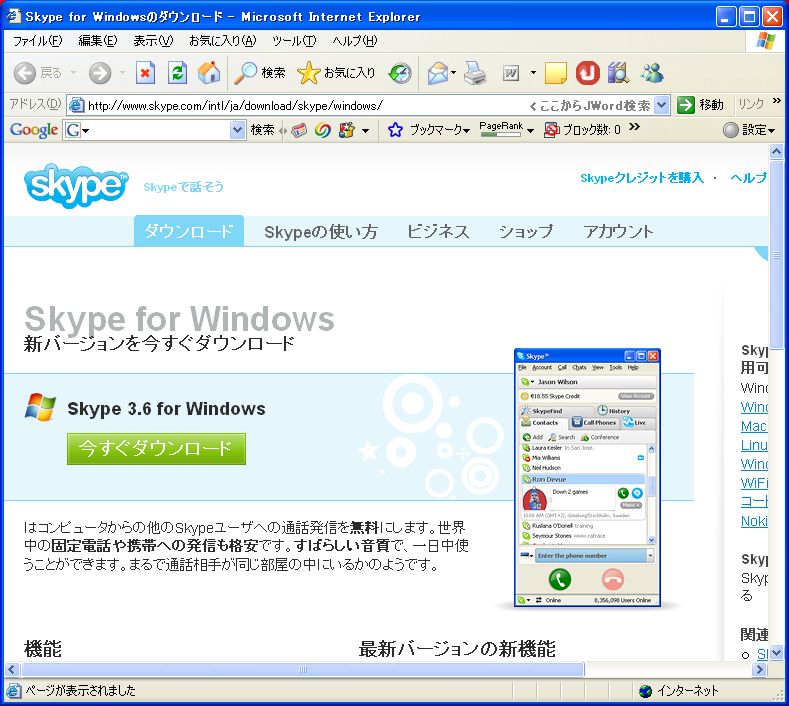
Task: Go to the Home page icon
Action: (x=209, y=73)
